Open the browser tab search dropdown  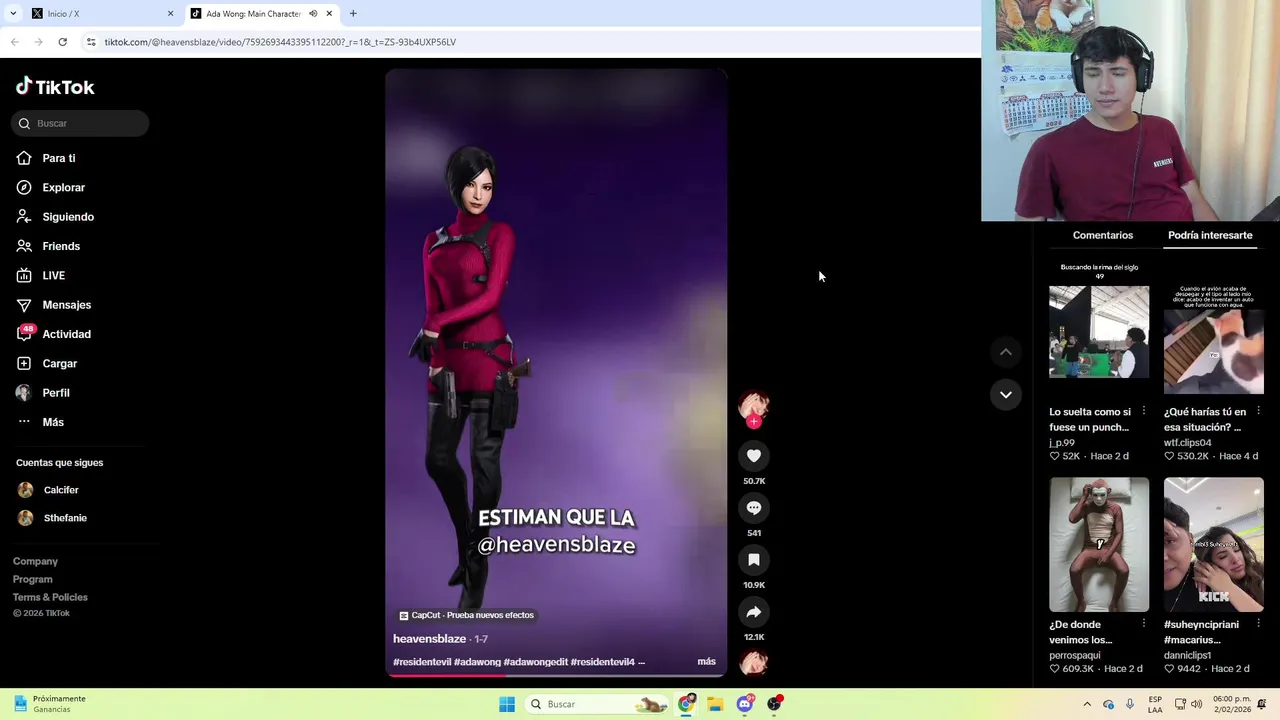click(x=13, y=14)
